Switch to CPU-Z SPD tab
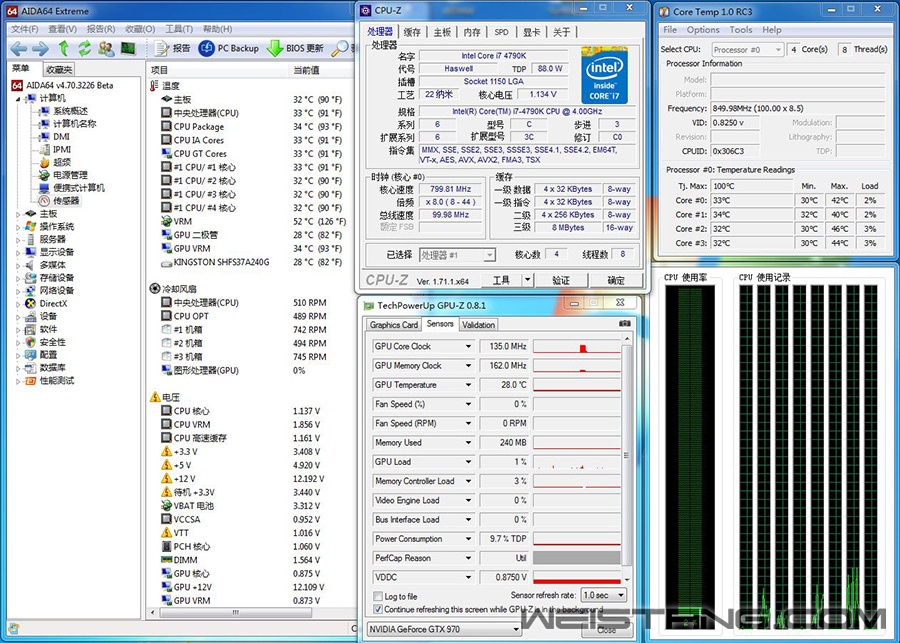Screen dimensions: 900x643 (502, 32)
